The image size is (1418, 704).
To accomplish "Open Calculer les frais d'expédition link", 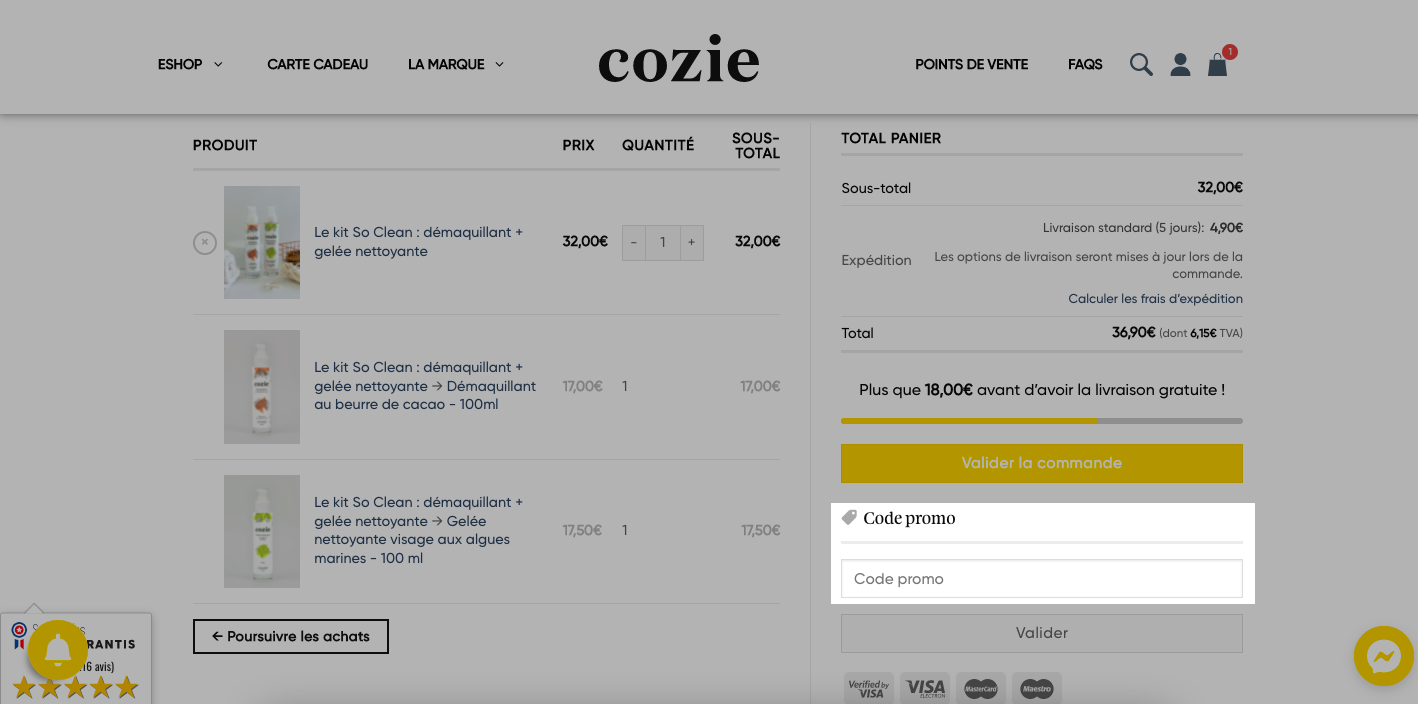I will coord(1155,299).
